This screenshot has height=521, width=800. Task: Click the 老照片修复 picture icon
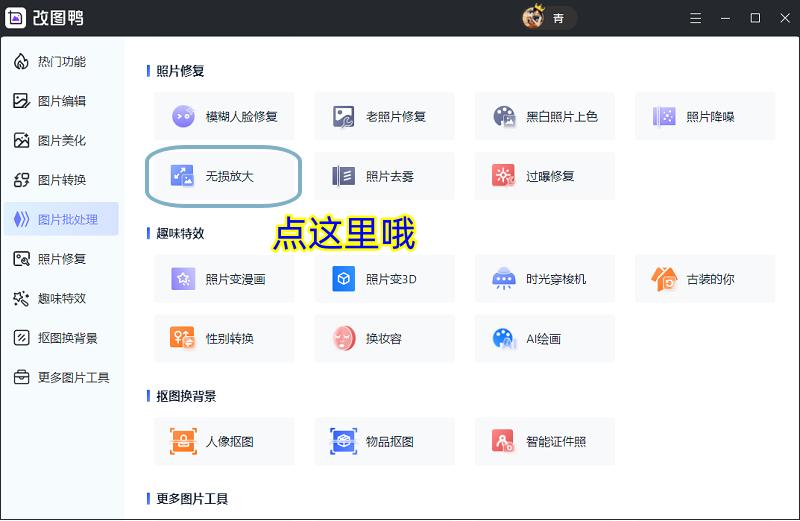click(x=343, y=116)
